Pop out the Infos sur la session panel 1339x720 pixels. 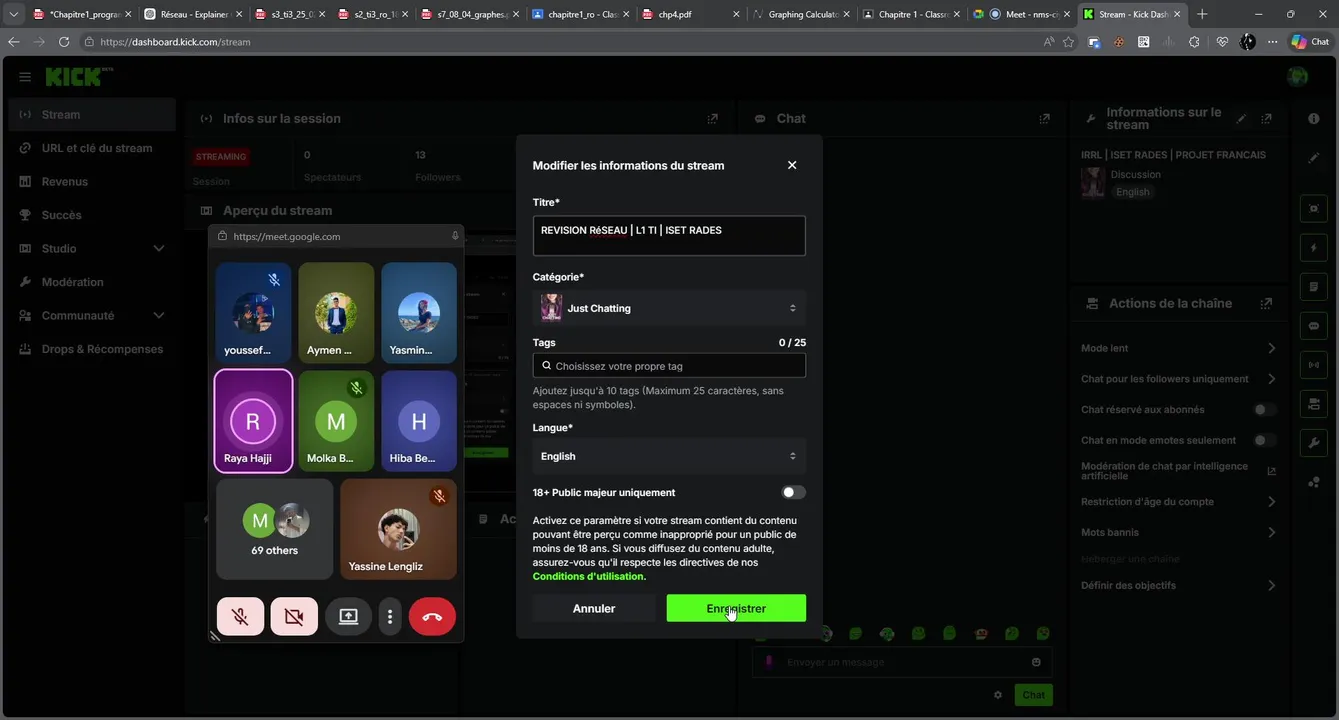point(712,118)
